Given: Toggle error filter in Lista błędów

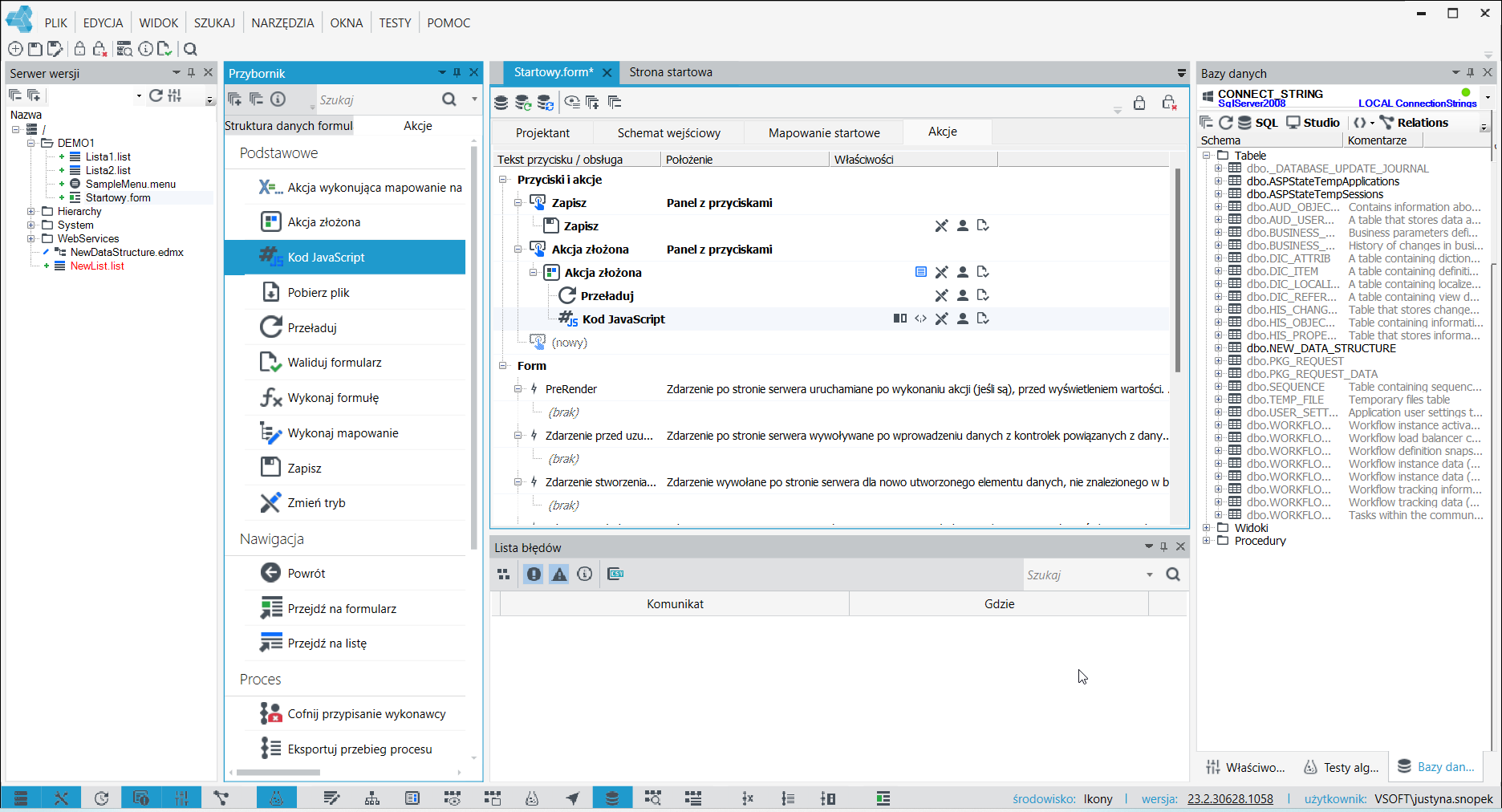Looking at the screenshot, I should tap(534, 574).
